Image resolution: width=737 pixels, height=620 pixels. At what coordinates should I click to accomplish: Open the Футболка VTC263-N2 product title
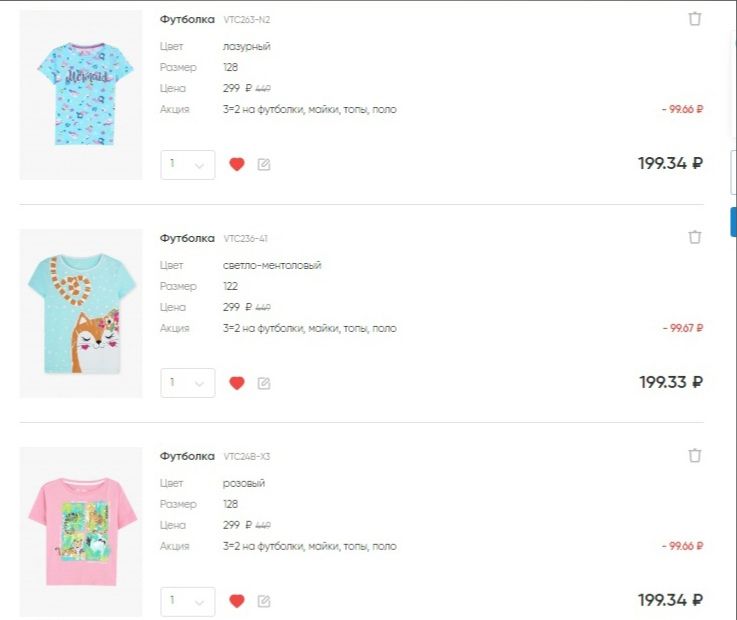[x=187, y=19]
